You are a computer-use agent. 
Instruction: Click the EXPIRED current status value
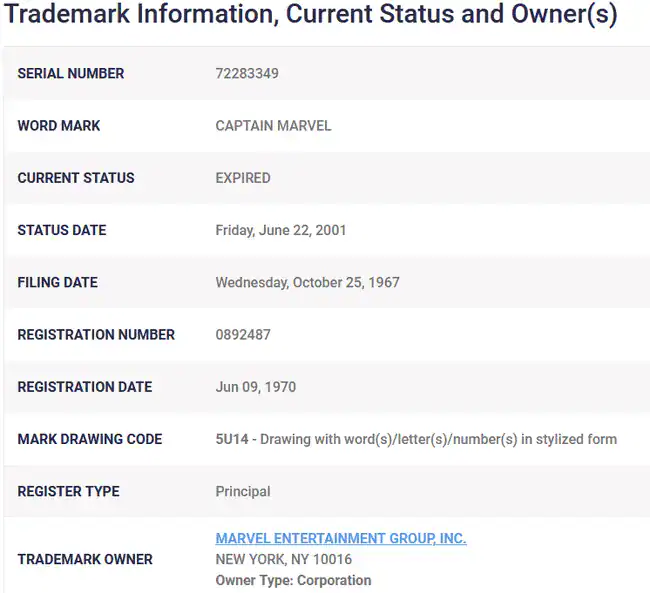click(243, 178)
